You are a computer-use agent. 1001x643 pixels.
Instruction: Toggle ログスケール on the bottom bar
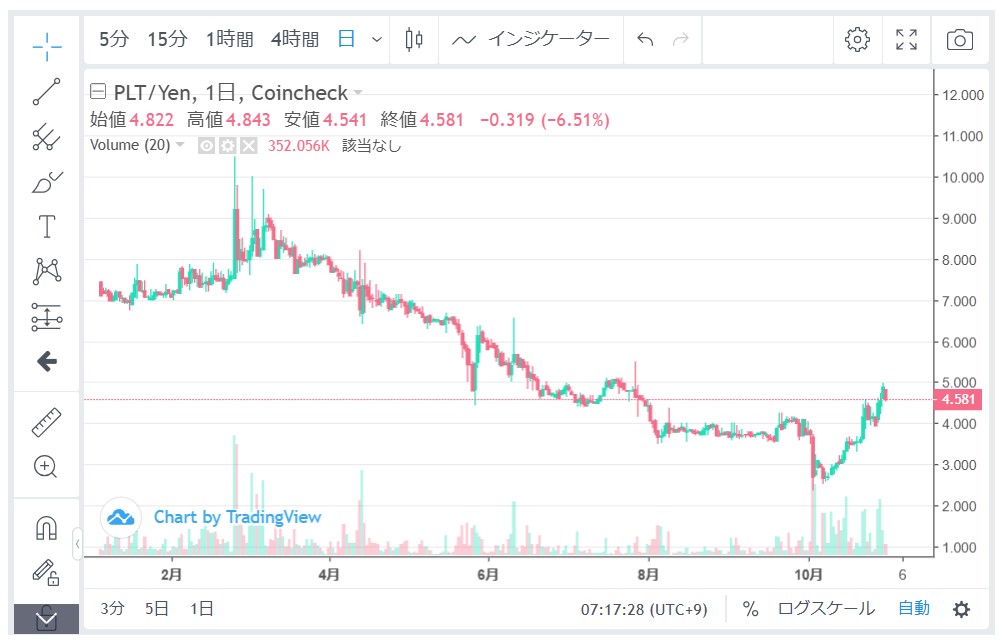point(828,608)
